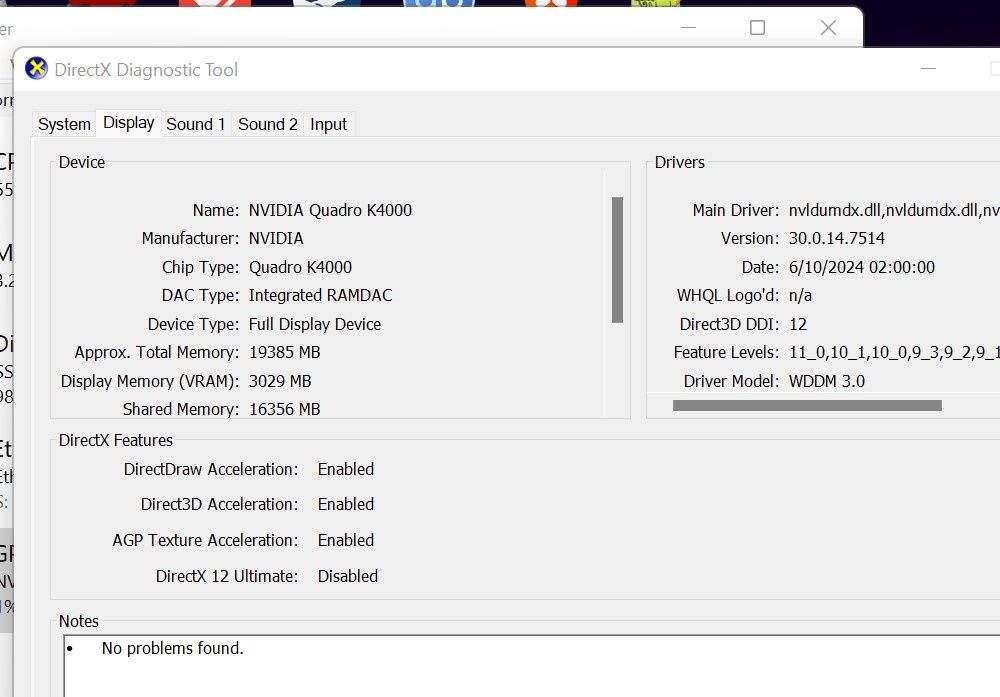Click DirectDraw Acceleration 'Enabled' status

click(x=346, y=469)
